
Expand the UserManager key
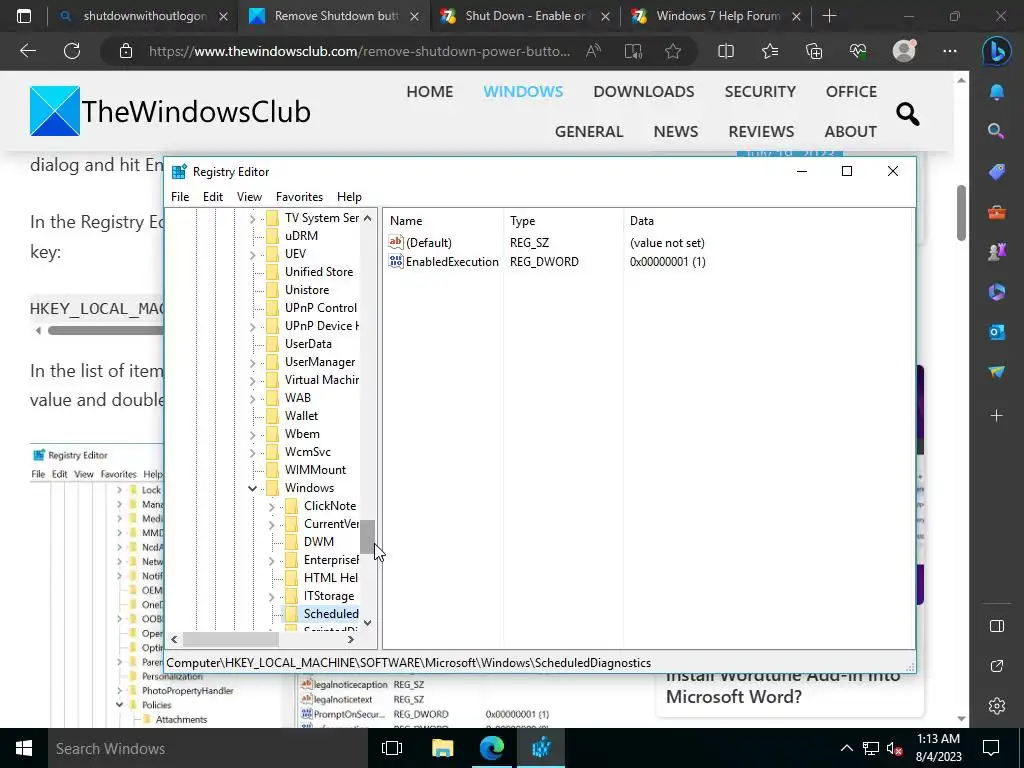252,362
